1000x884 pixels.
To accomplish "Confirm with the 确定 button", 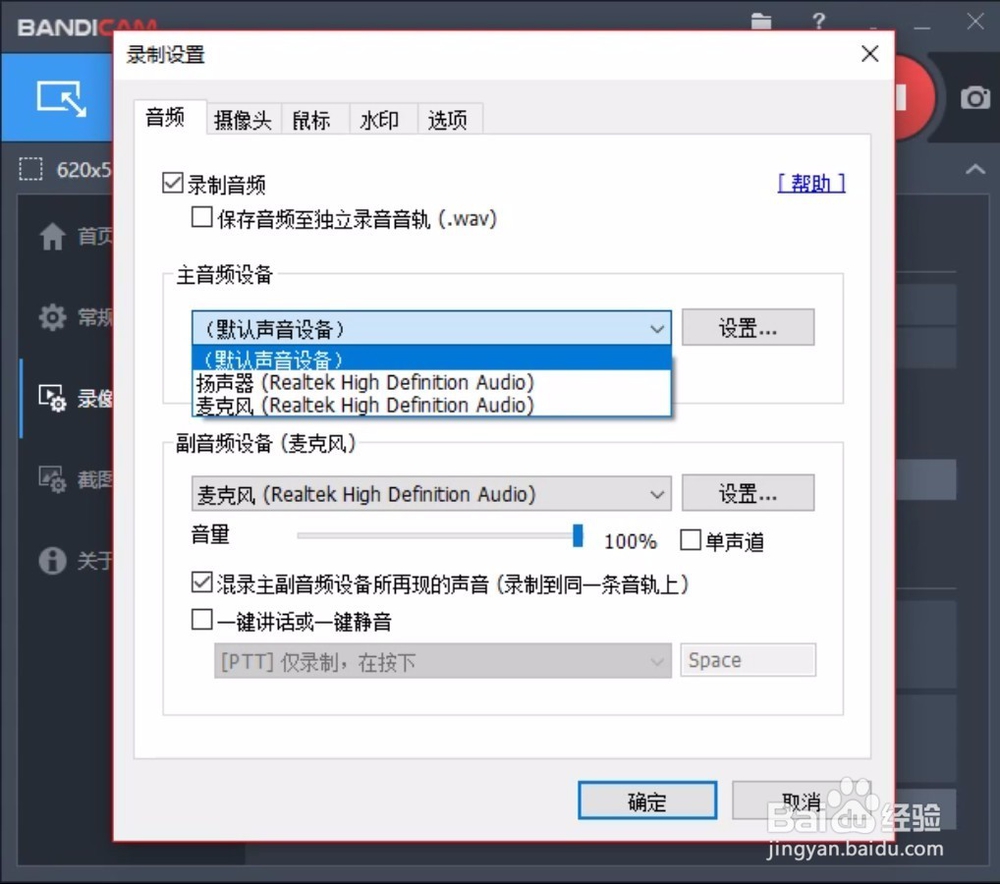I will pyautogui.click(x=647, y=801).
